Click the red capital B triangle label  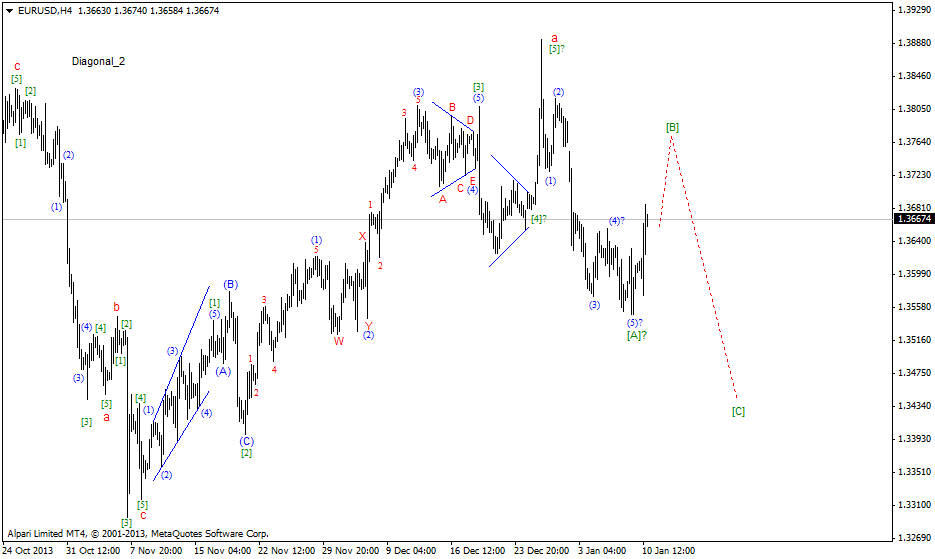[452, 107]
